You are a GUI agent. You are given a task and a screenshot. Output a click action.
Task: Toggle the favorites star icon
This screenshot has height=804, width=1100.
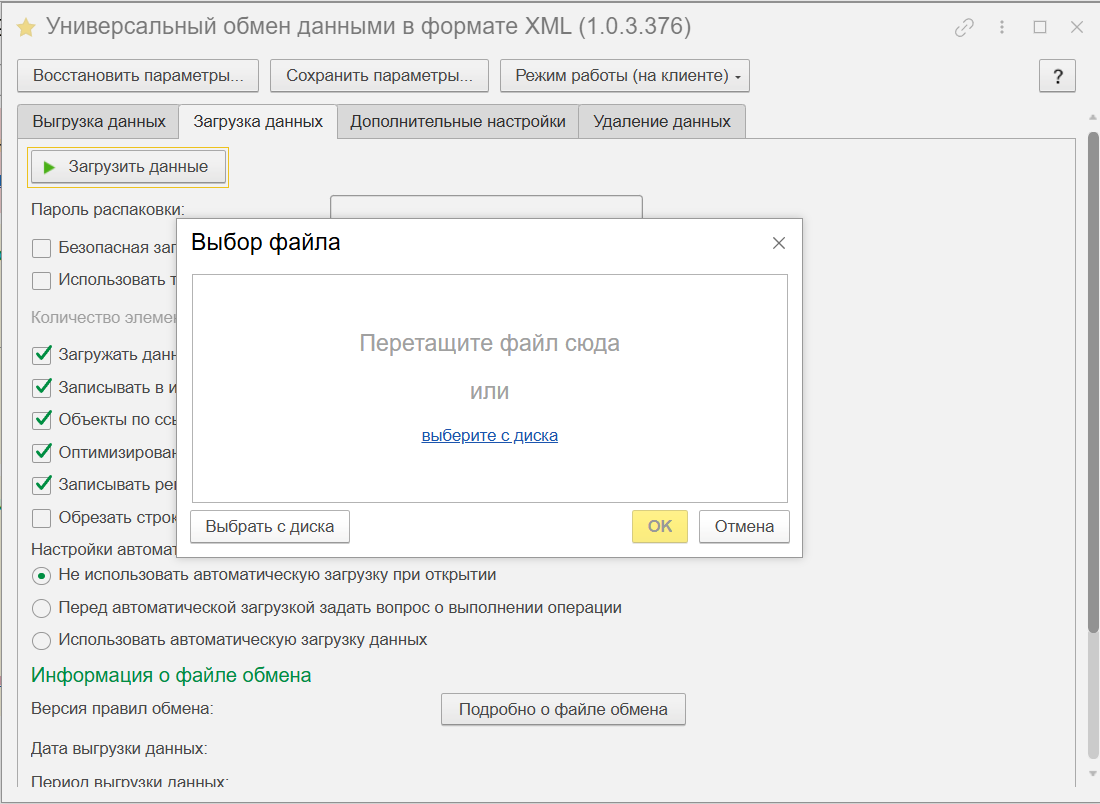pos(26,27)
